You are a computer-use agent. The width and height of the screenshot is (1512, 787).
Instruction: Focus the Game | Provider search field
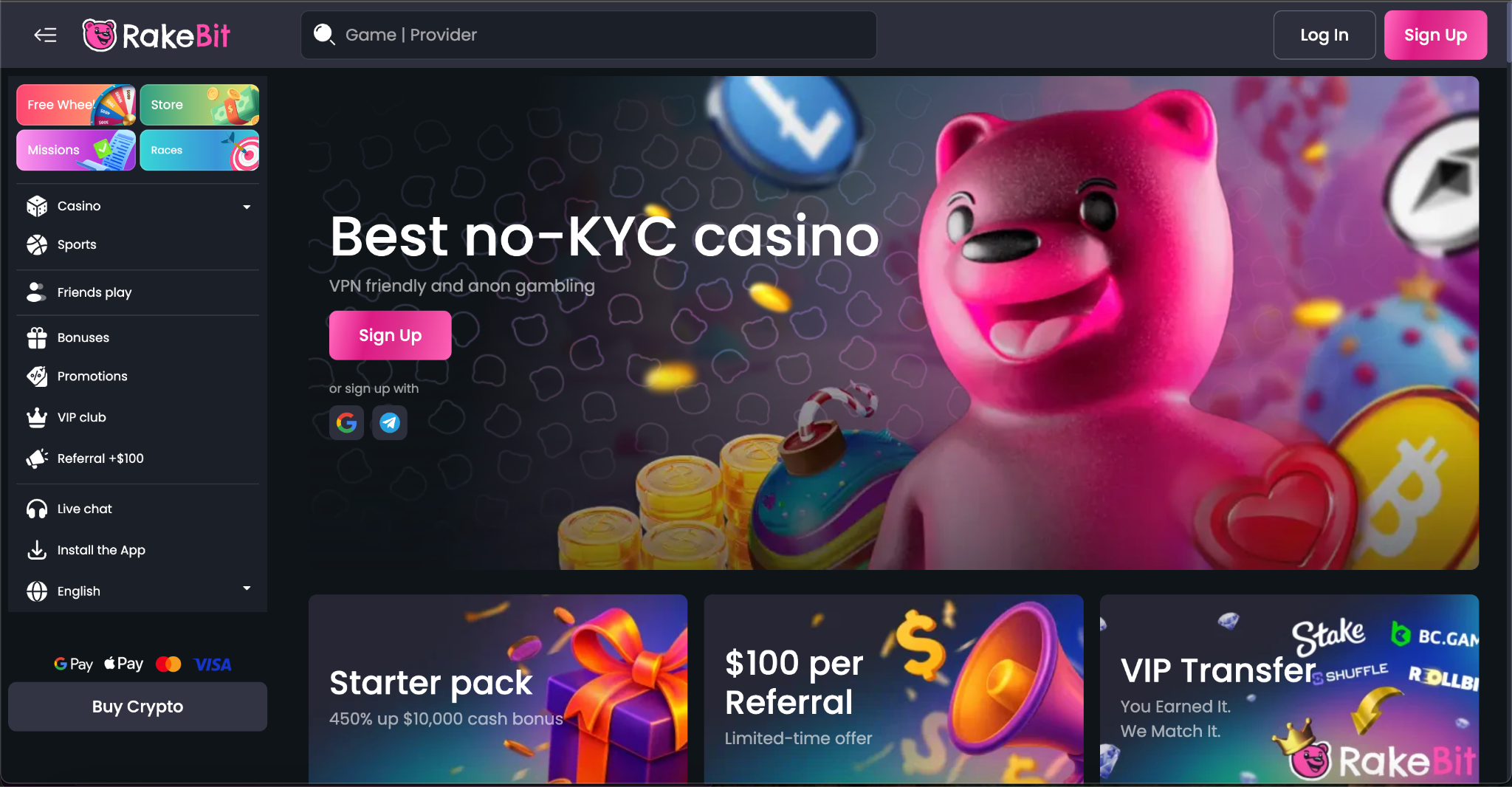pos(588,35)
